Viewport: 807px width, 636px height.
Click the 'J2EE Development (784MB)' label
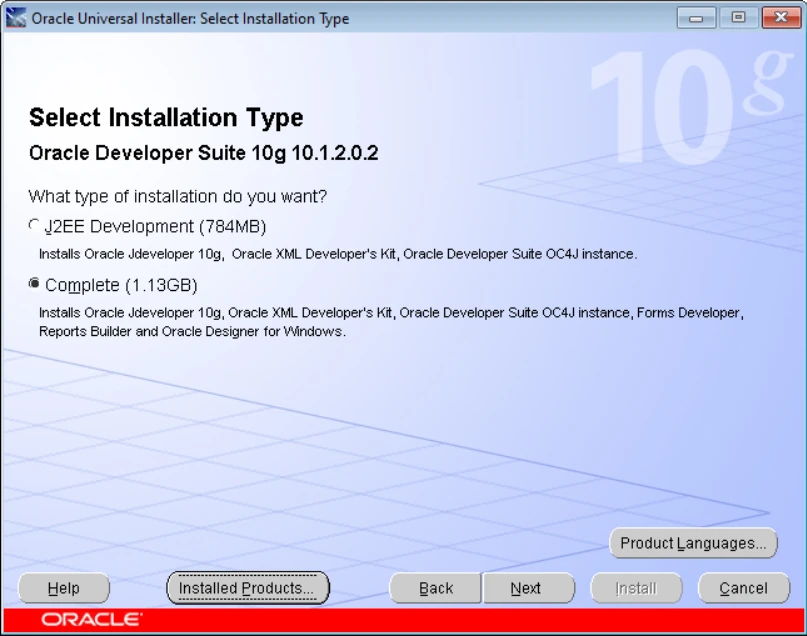tap(155, 226)
